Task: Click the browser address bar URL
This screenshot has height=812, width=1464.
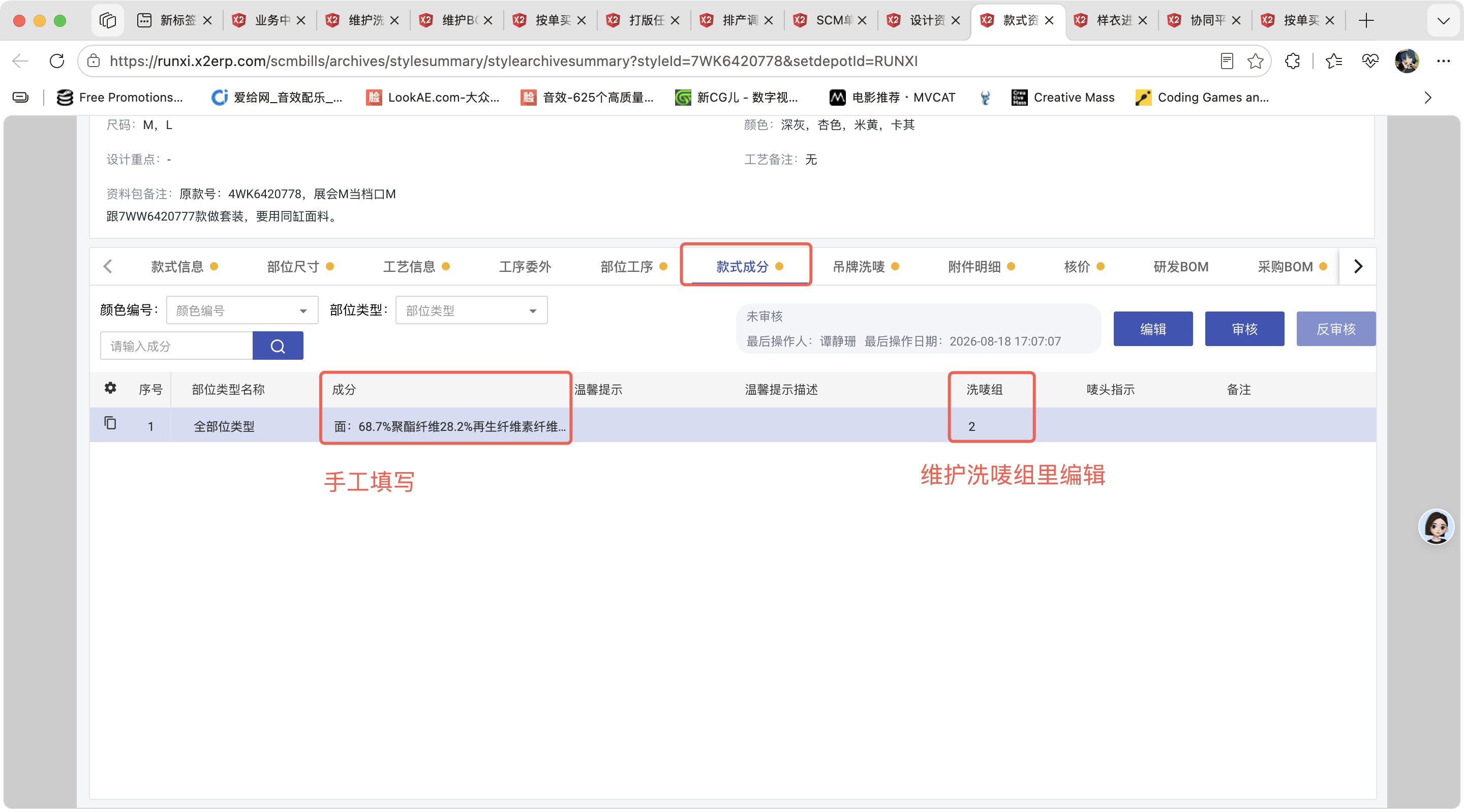Action: [513, 61]
